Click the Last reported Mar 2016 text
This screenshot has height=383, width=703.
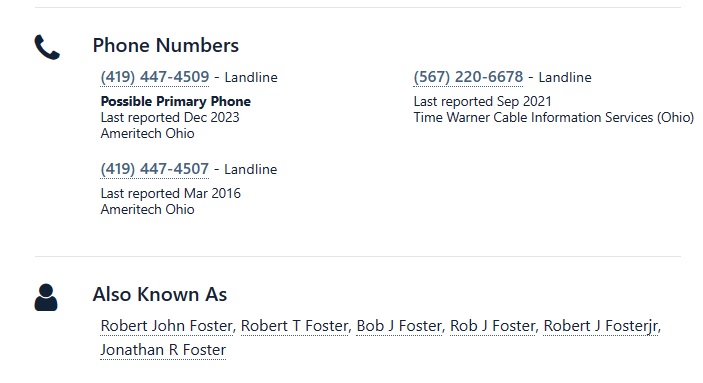170,193
